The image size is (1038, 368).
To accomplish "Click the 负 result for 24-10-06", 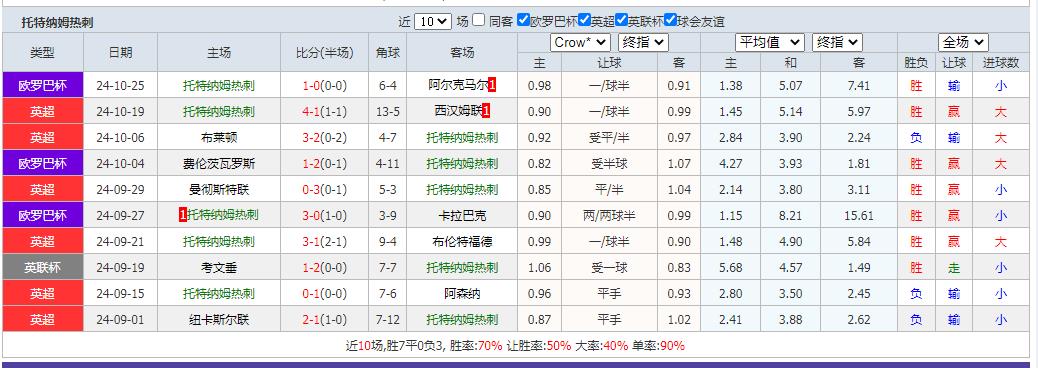I will [916, 138].
